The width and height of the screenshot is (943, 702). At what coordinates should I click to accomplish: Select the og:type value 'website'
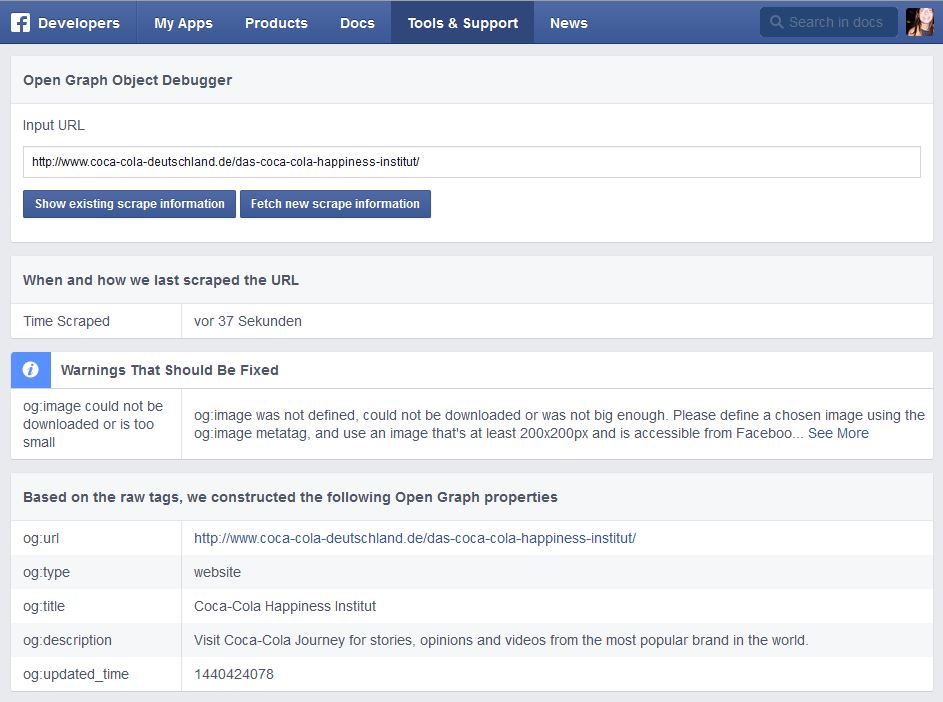point(217,572)
